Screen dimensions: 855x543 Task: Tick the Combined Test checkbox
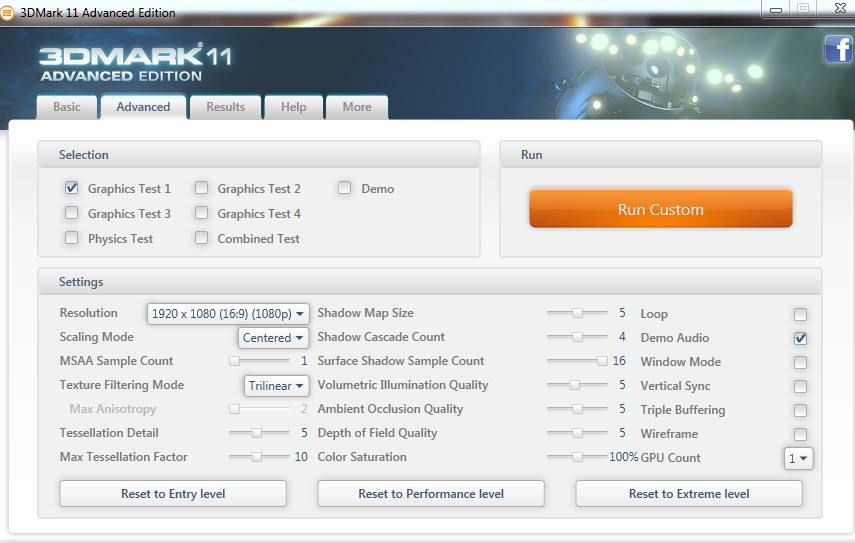click(202, 238)
